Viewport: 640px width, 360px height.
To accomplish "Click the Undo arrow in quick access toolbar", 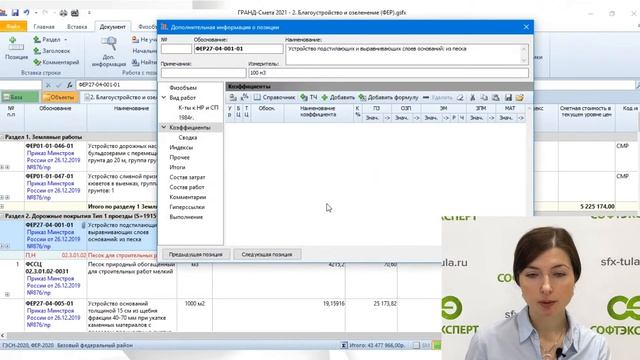I will [x=27, y=13].
